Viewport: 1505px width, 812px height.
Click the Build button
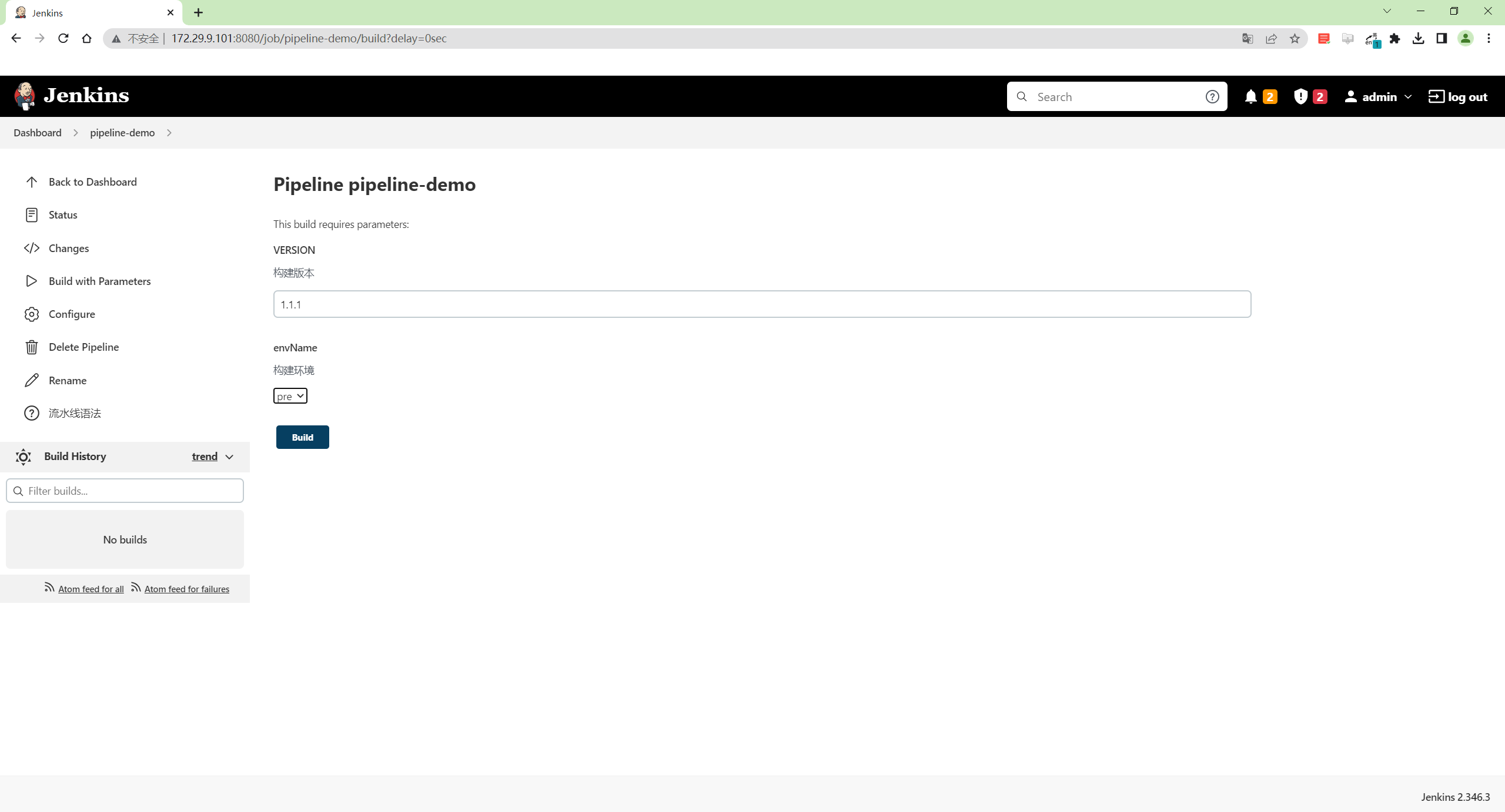pos(303,437)
